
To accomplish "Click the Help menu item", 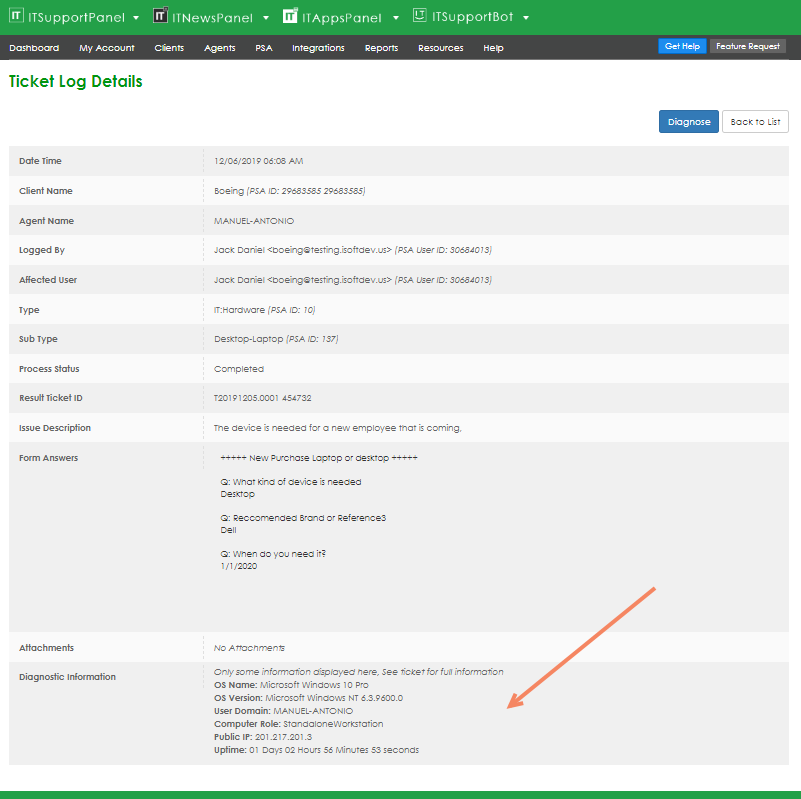I will coord(493,48).
